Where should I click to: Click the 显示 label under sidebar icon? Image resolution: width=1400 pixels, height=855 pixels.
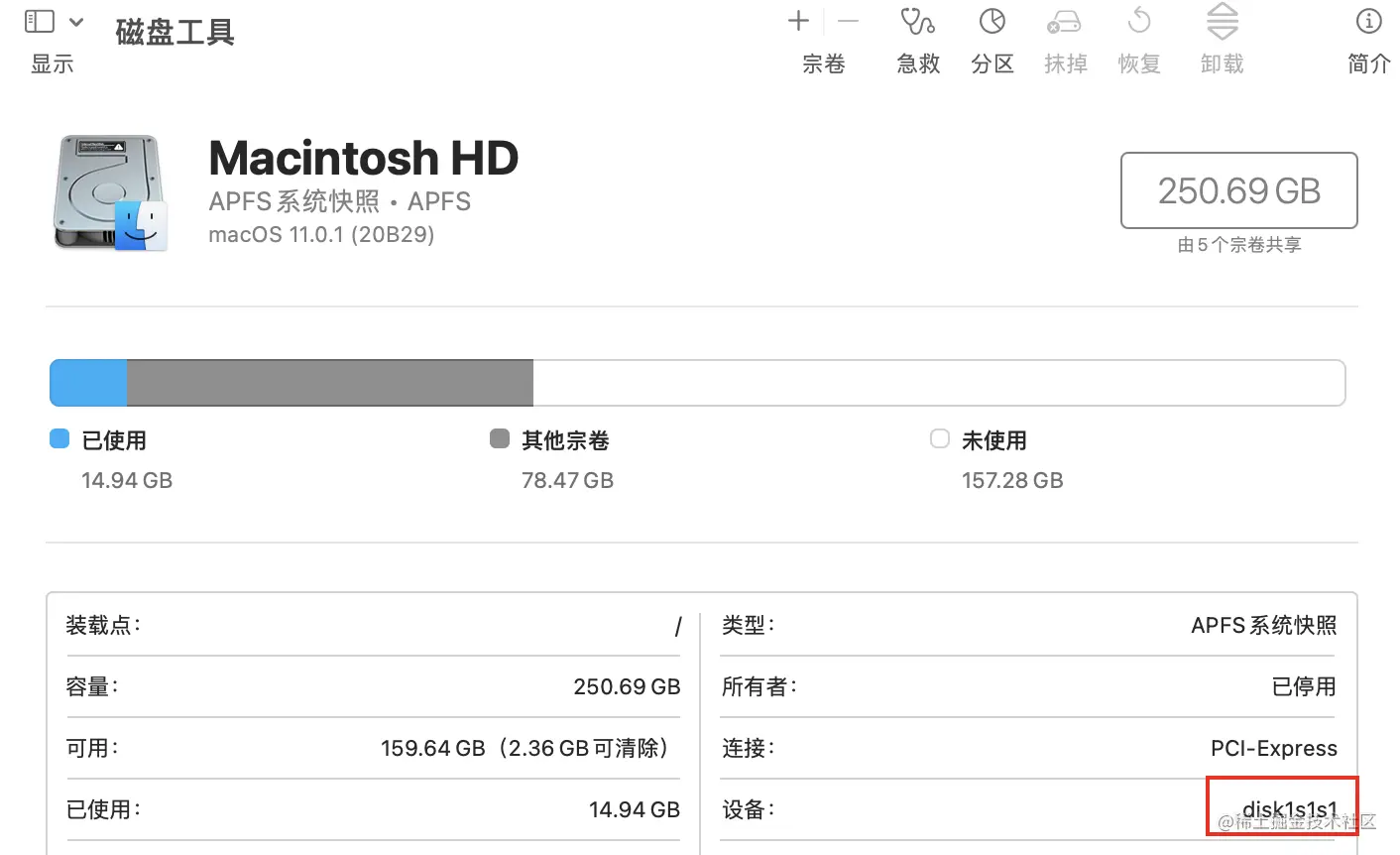click(53, 64)
